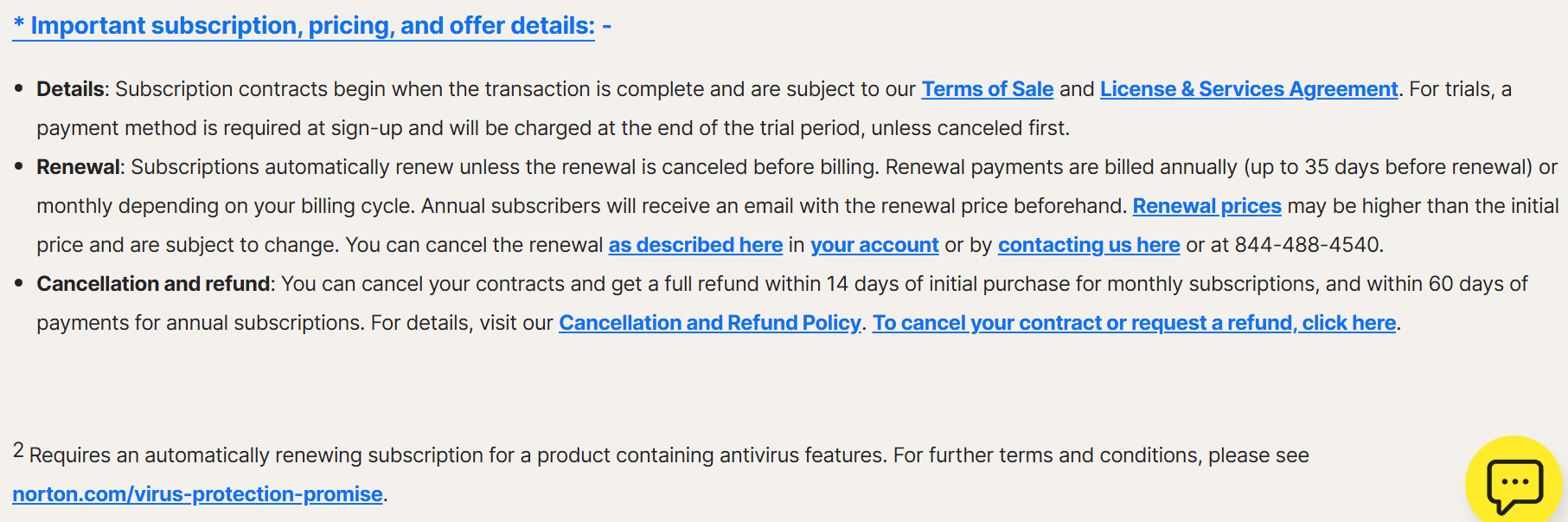1568x522 pixels.
Task: Visit the norton.com/virus-protection-promise link
Action: pos(197,494)
